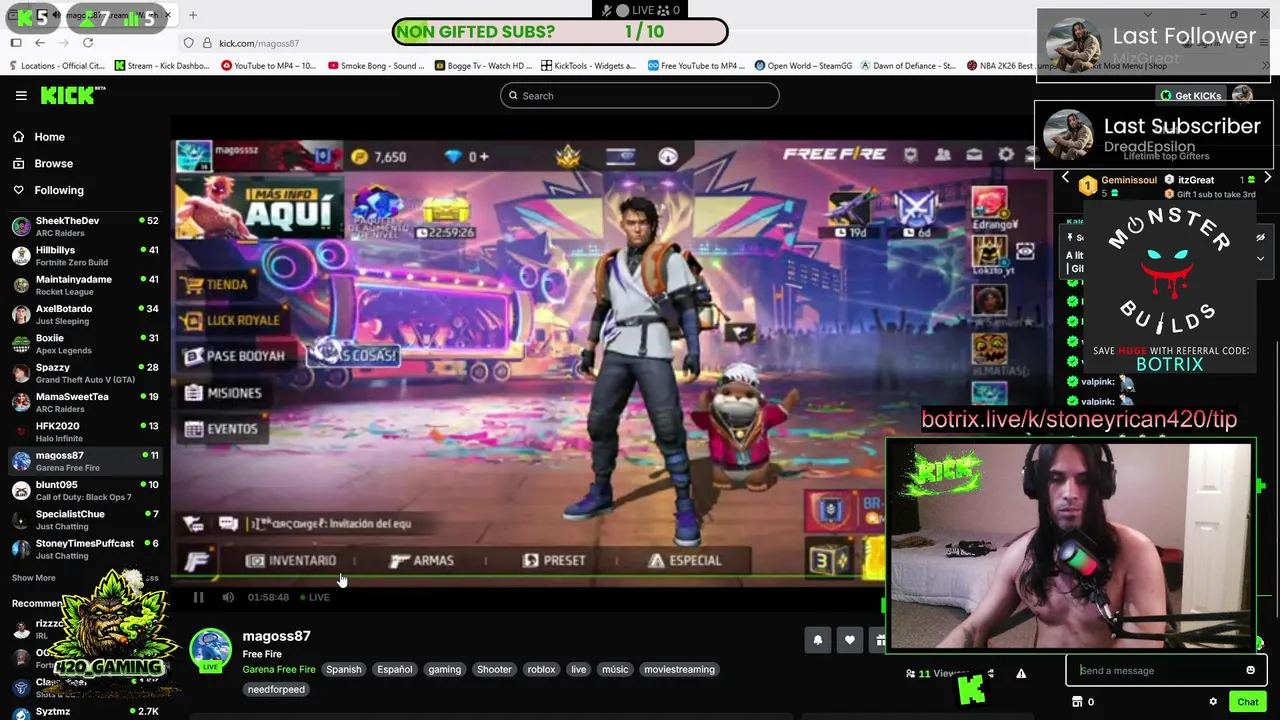1280x720 pixels.
Task: Open StoneyTimesPuffcast channel in sidebar
Action: coord(85,549)
